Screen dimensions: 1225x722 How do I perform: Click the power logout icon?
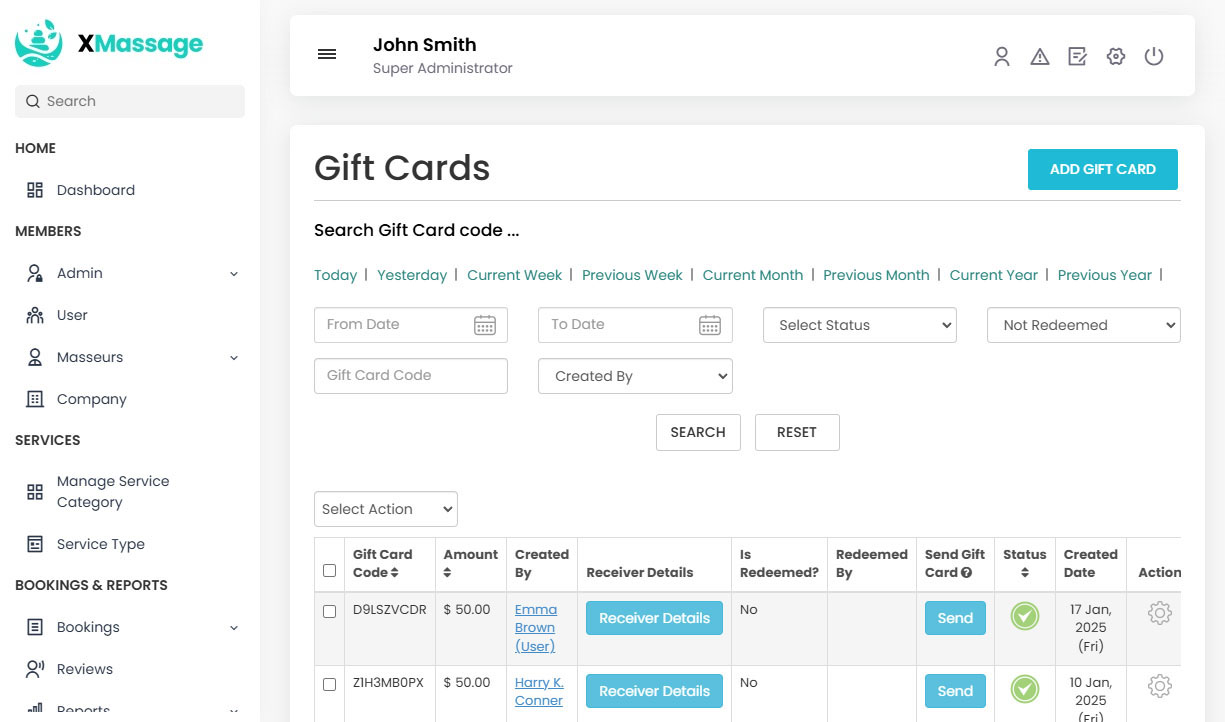pyautogui.click(x=1154, y=57)
